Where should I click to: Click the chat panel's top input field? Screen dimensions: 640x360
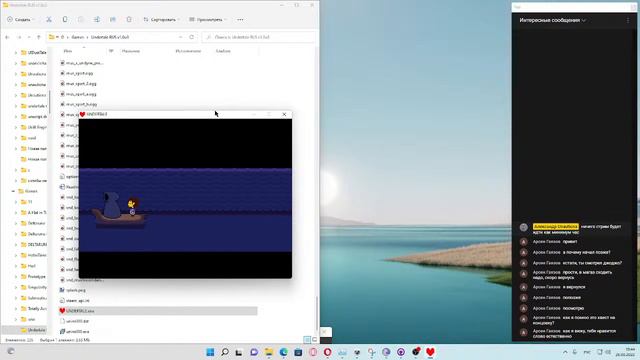pos(574,7)
